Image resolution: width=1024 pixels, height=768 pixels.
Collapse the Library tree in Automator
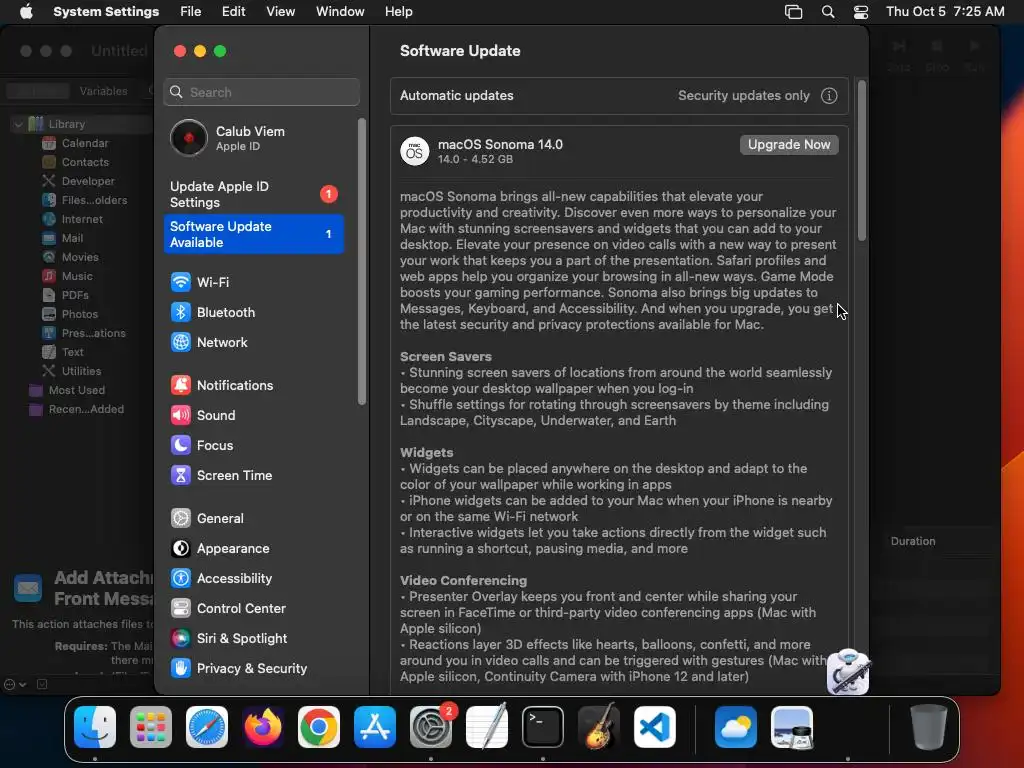(x=18, y=124)
